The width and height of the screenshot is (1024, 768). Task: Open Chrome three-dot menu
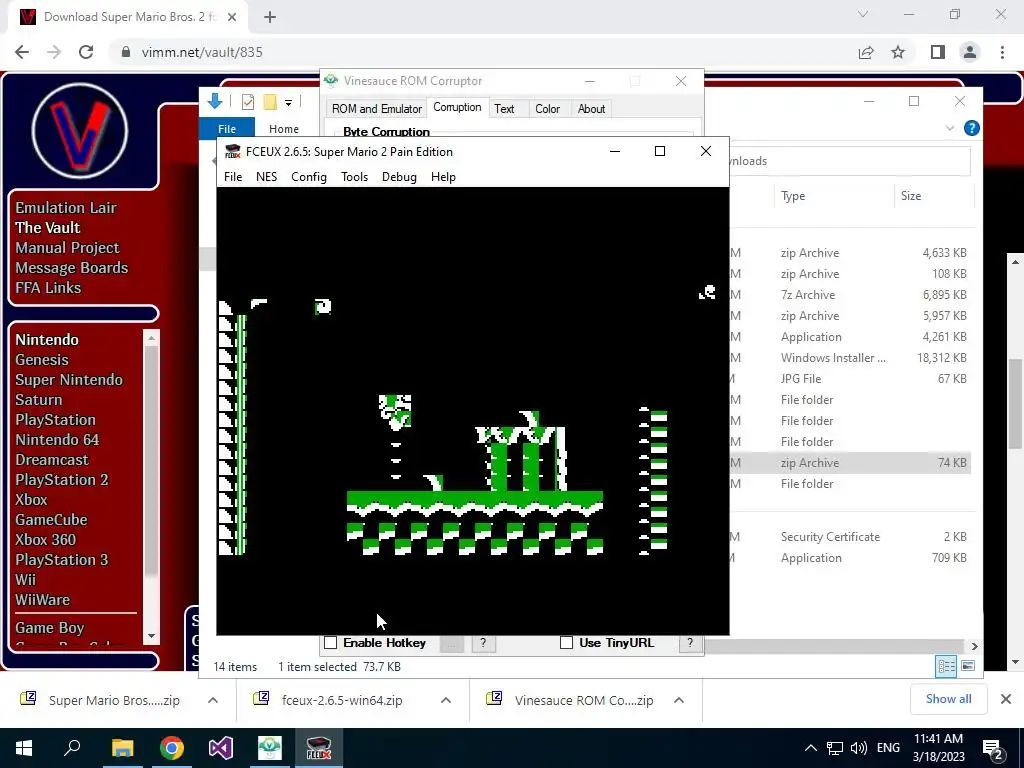tap(1002, 52)
